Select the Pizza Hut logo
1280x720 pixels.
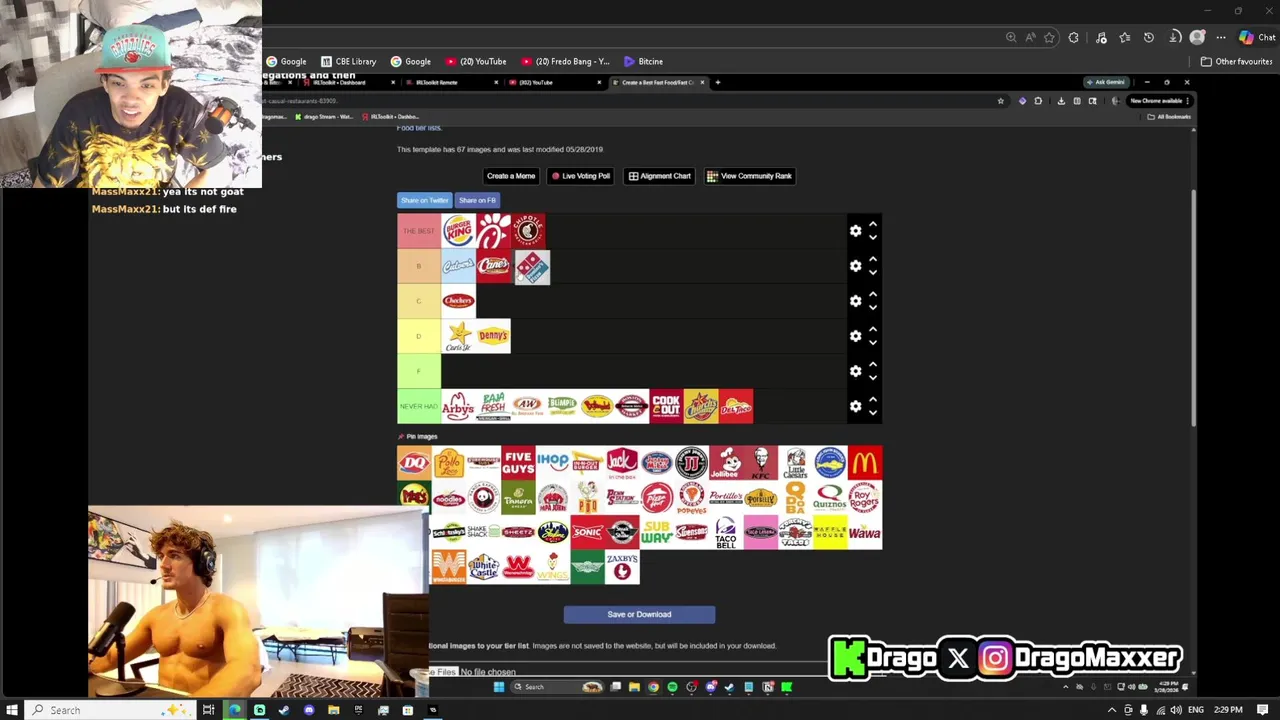[657, 497]
